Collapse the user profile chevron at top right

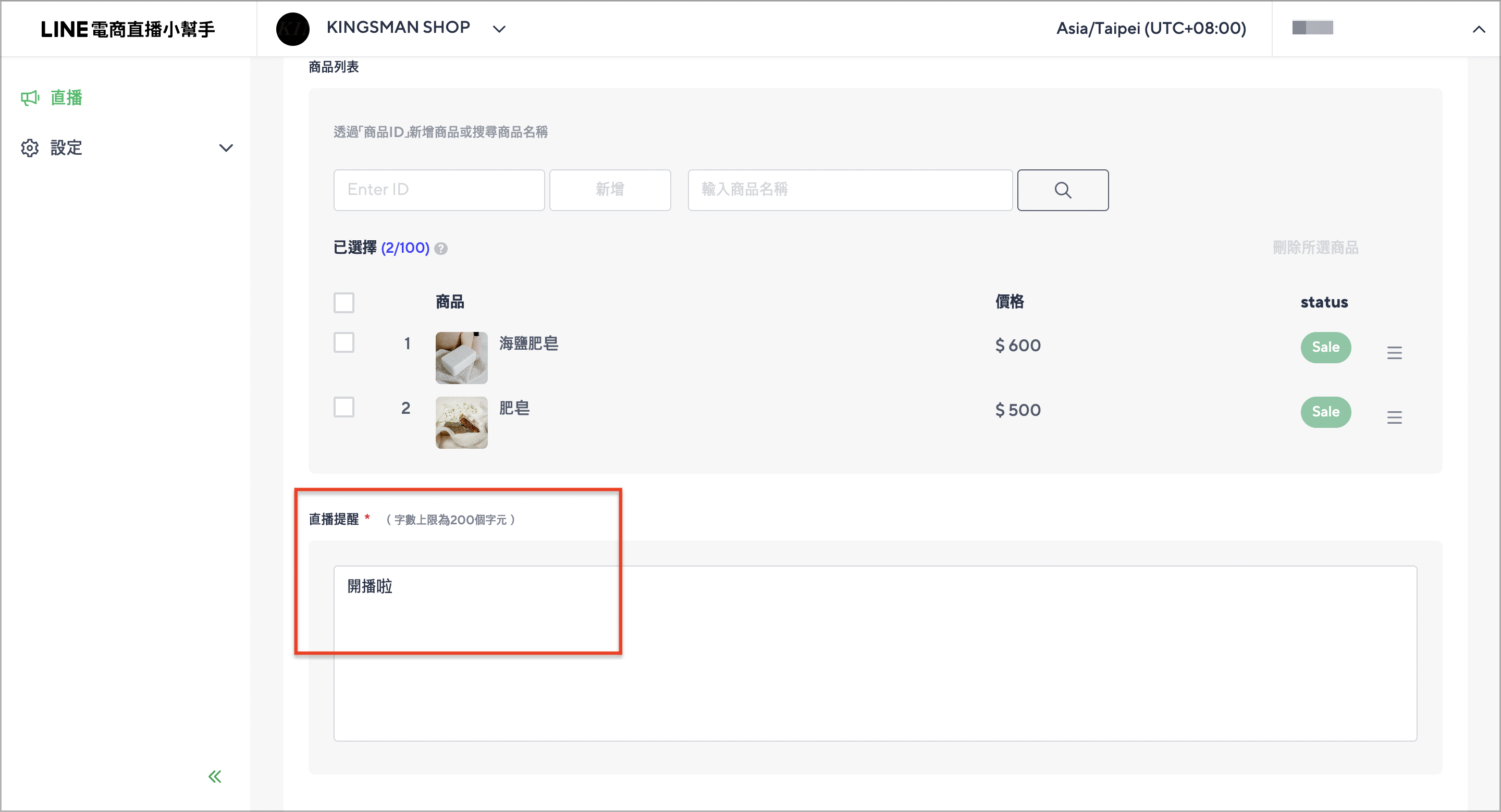tap(1478, 29)
